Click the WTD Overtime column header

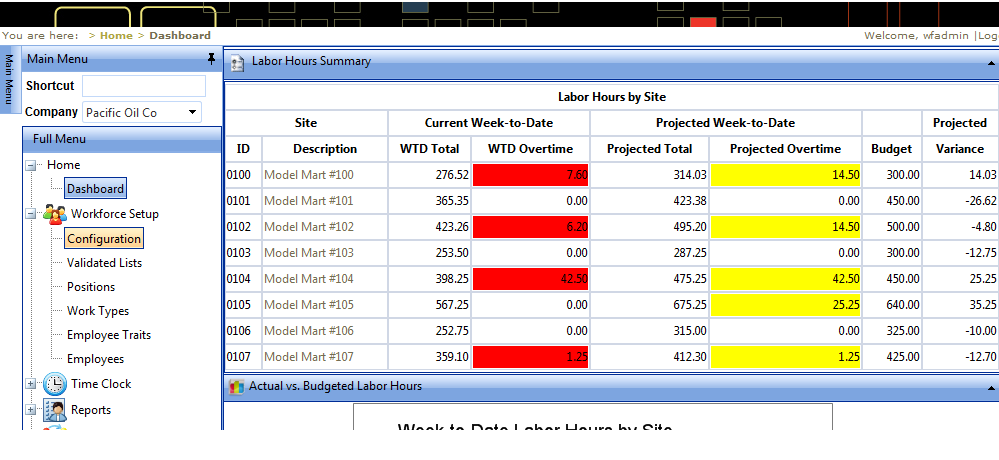click(x=530, y=149)
